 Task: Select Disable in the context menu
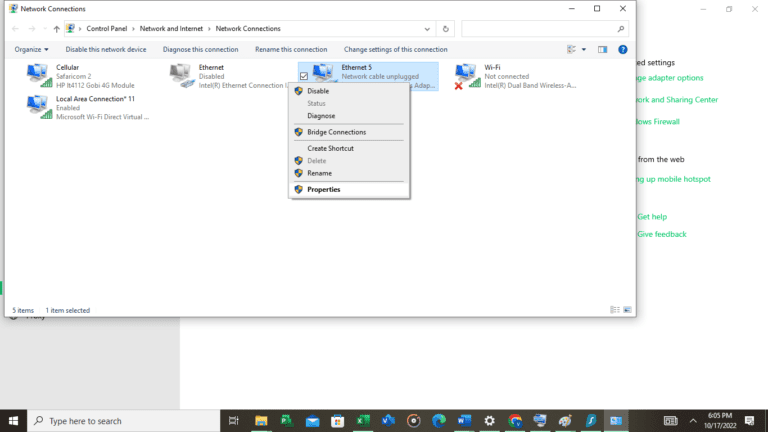318,91
